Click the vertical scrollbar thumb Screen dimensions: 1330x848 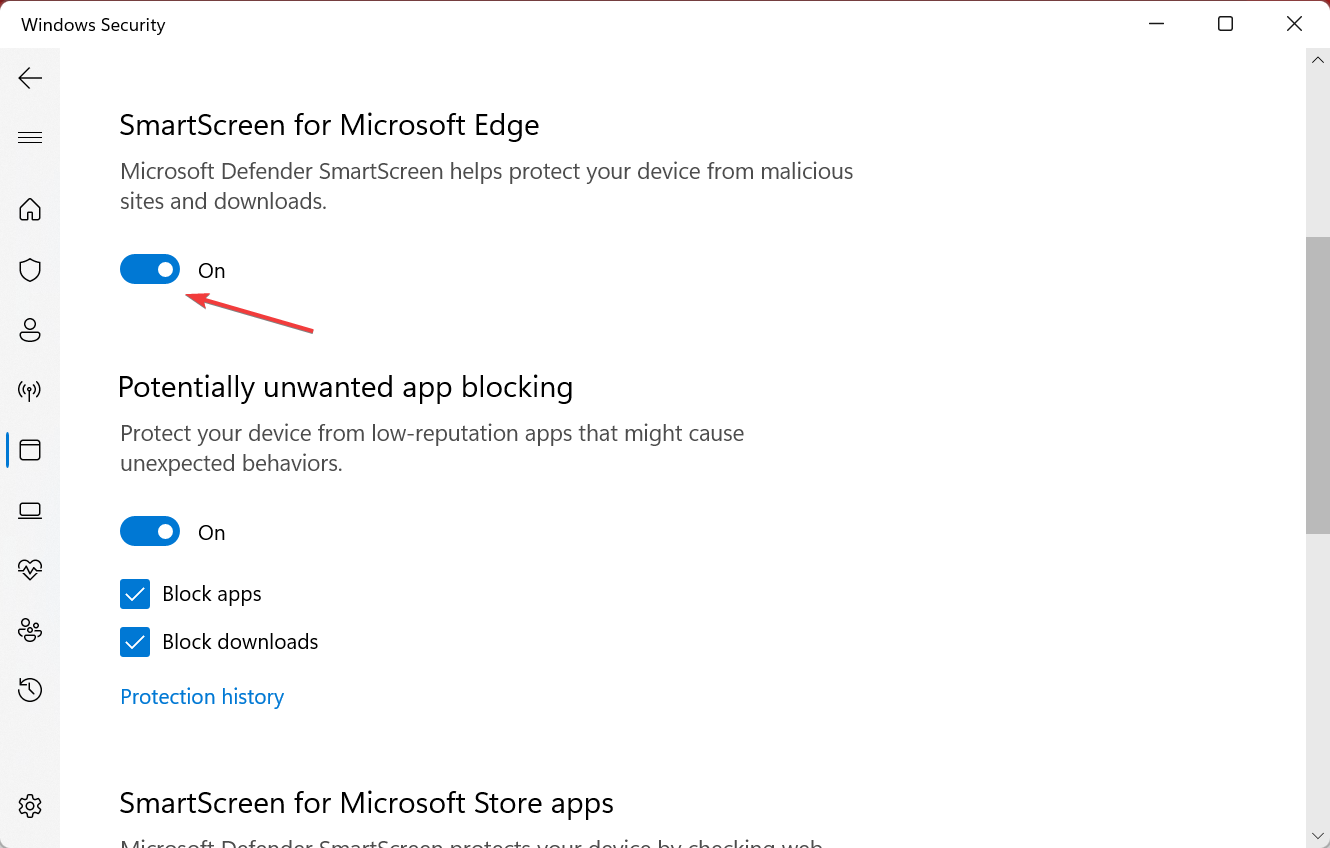click(x=1318, y=385)
